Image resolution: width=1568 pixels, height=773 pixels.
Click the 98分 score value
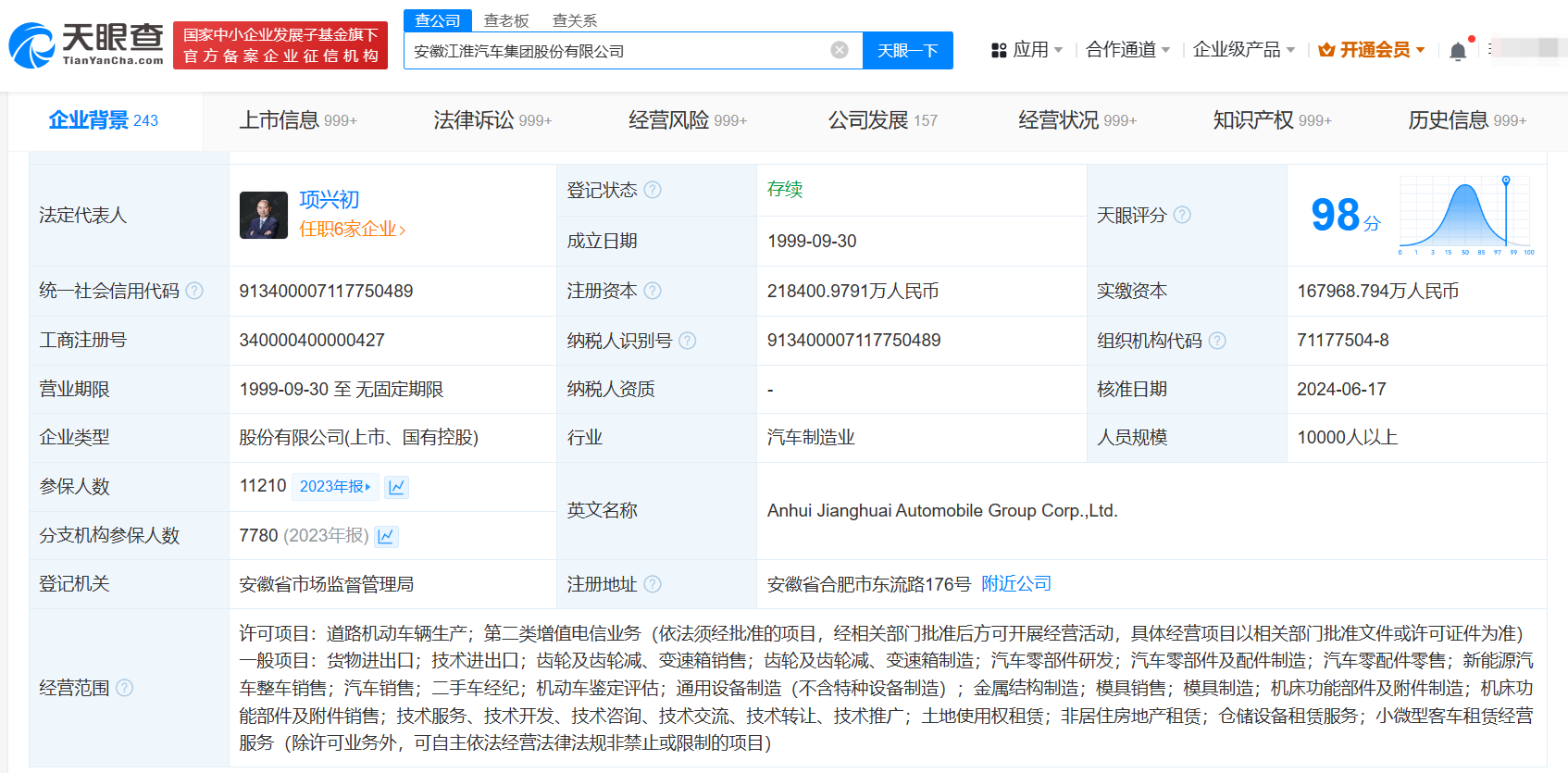[x=1345, y=215]
